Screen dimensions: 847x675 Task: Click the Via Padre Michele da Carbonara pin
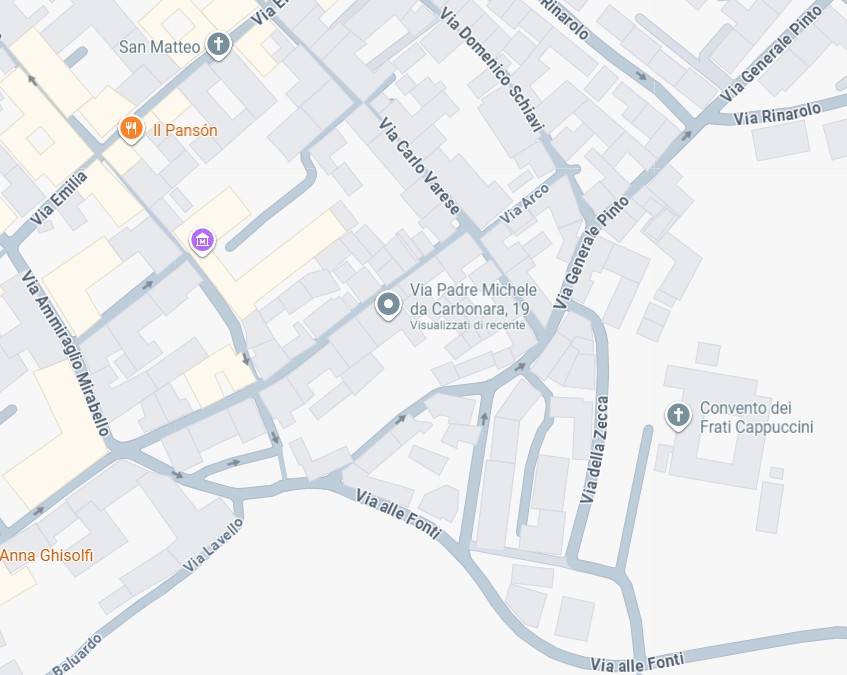[388, 305]
